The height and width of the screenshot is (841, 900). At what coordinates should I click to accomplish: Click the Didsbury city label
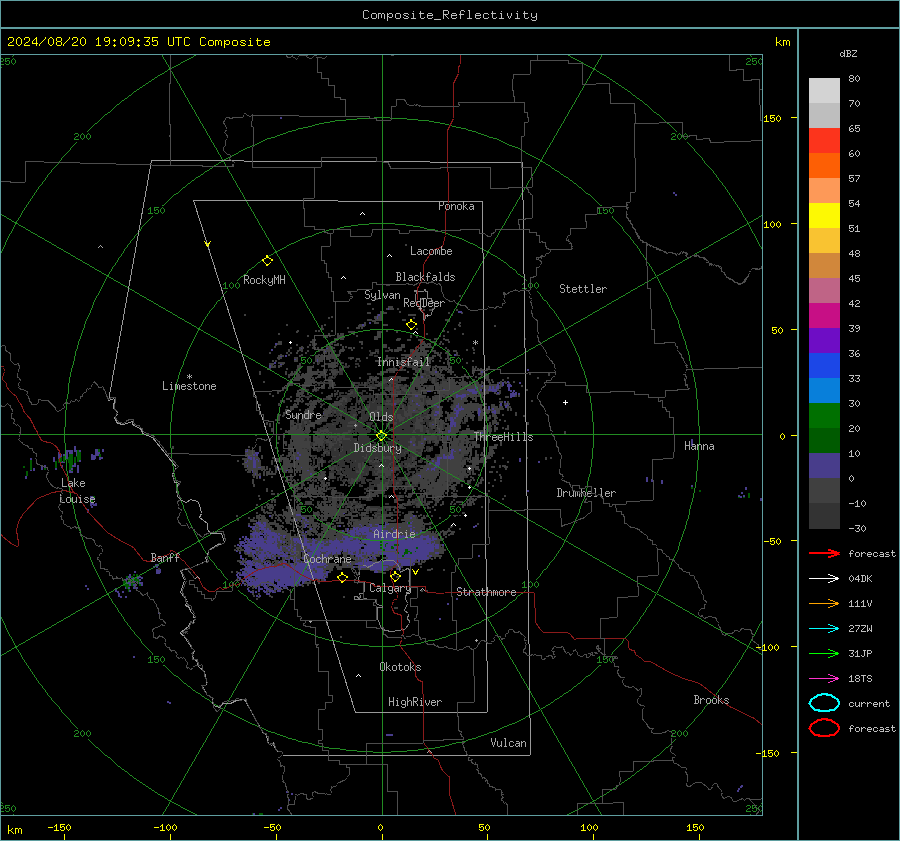tap(377, 448)
